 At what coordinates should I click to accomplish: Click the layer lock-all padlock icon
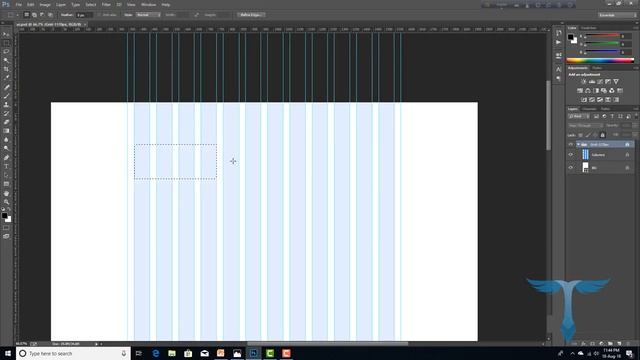click(x=602, y=135)
